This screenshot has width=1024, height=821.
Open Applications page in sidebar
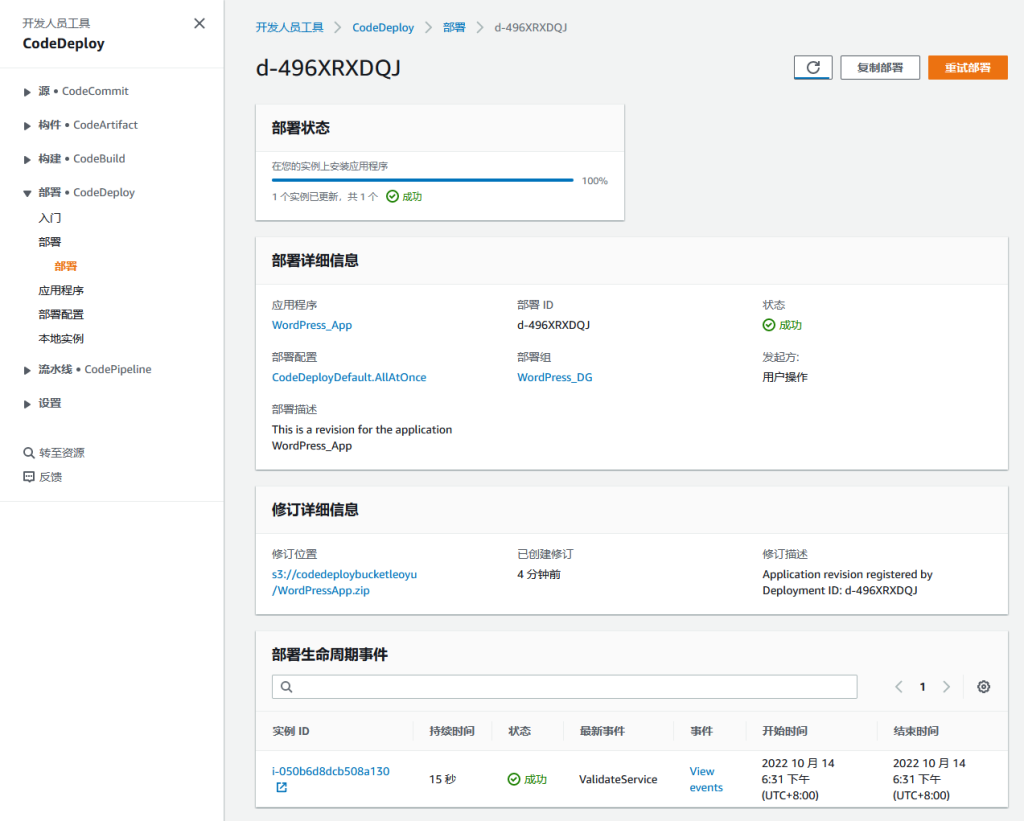click(x=61, y=290)
